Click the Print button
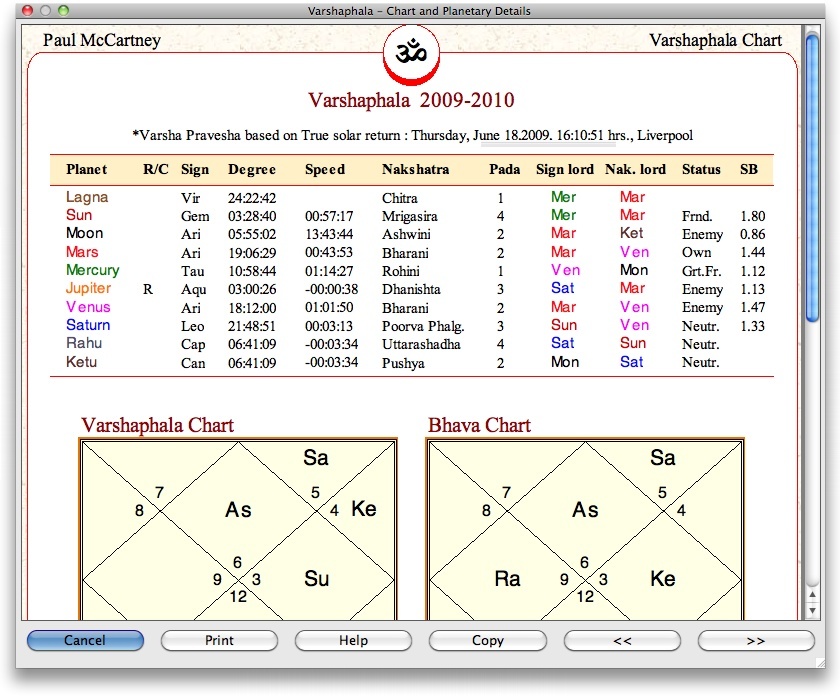Screen dimensions: 840x698 click(219, 640)
